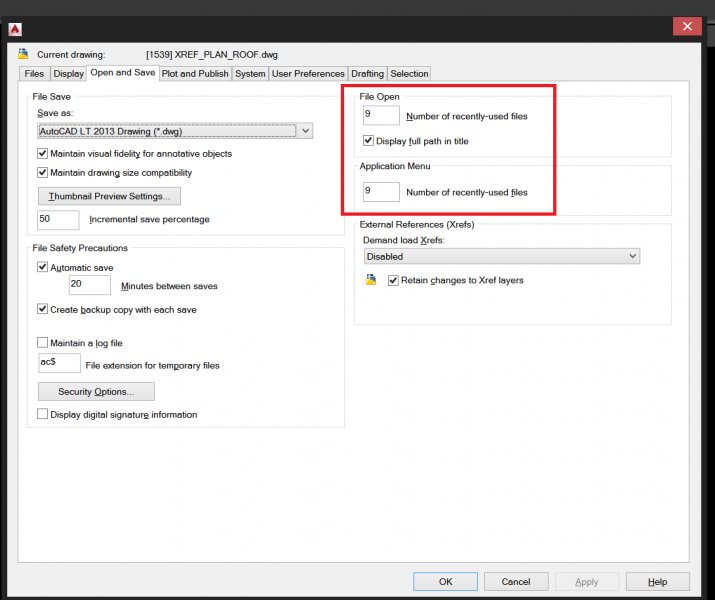Open the Selection tab
The image size is (715, 600).
pos(409,74)
